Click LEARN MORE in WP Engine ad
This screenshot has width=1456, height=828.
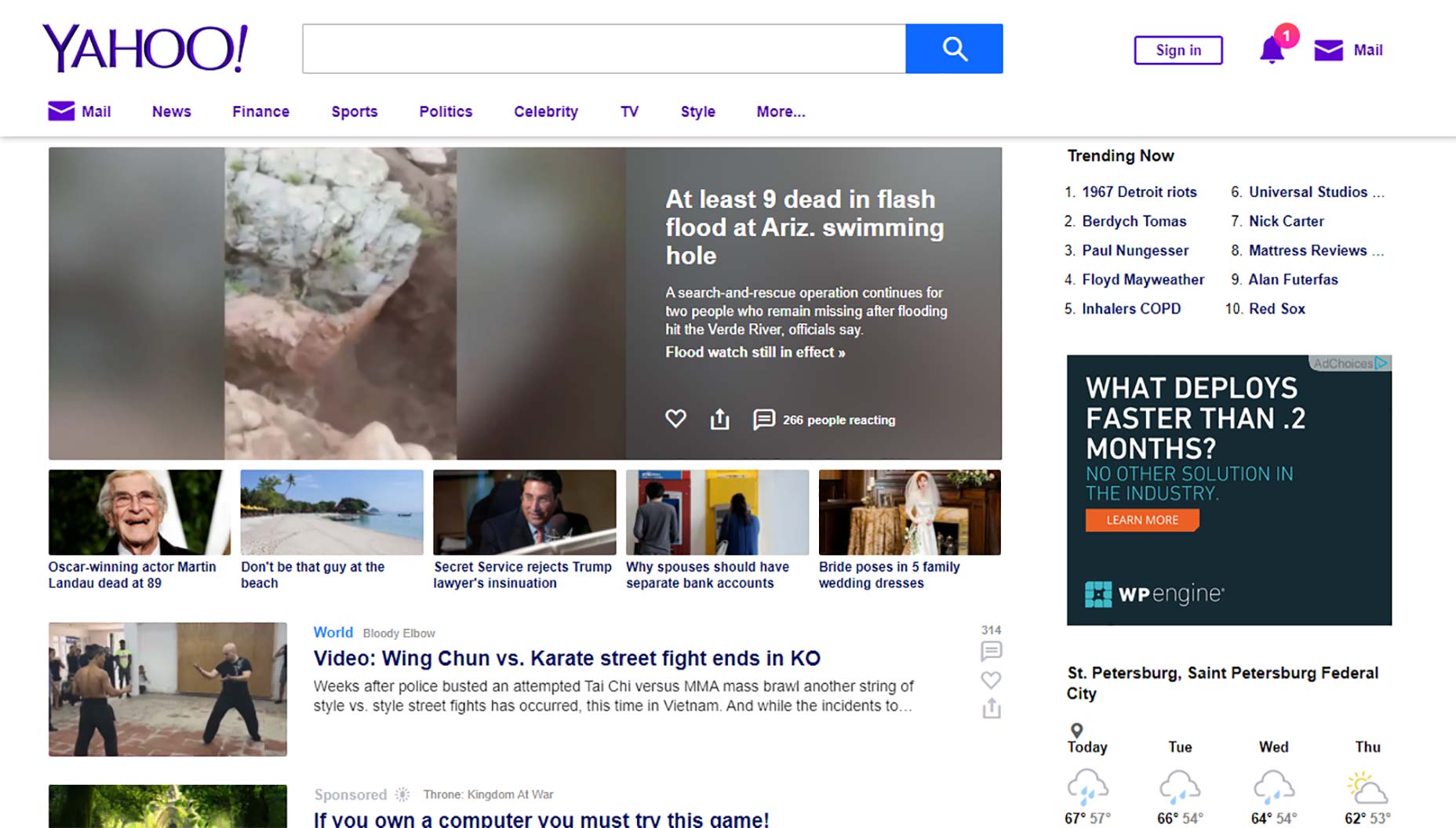1142,520
